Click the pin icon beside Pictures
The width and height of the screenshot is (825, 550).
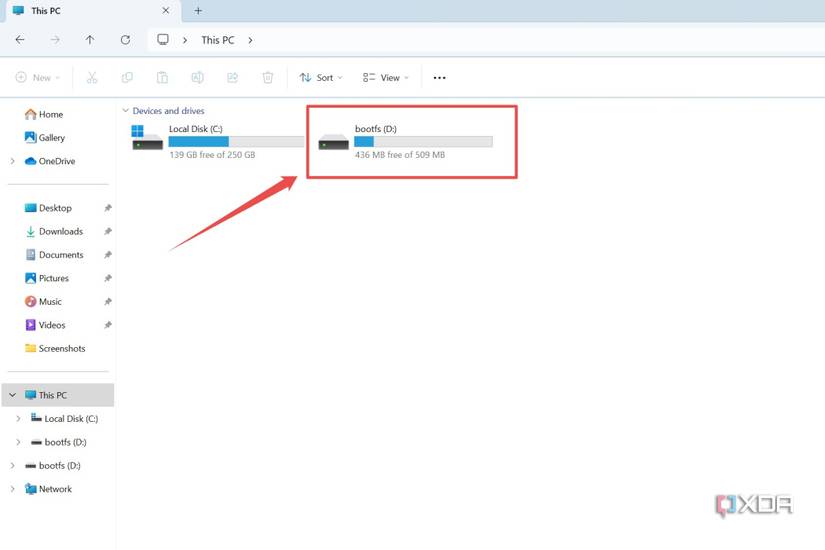coord(108,278)
